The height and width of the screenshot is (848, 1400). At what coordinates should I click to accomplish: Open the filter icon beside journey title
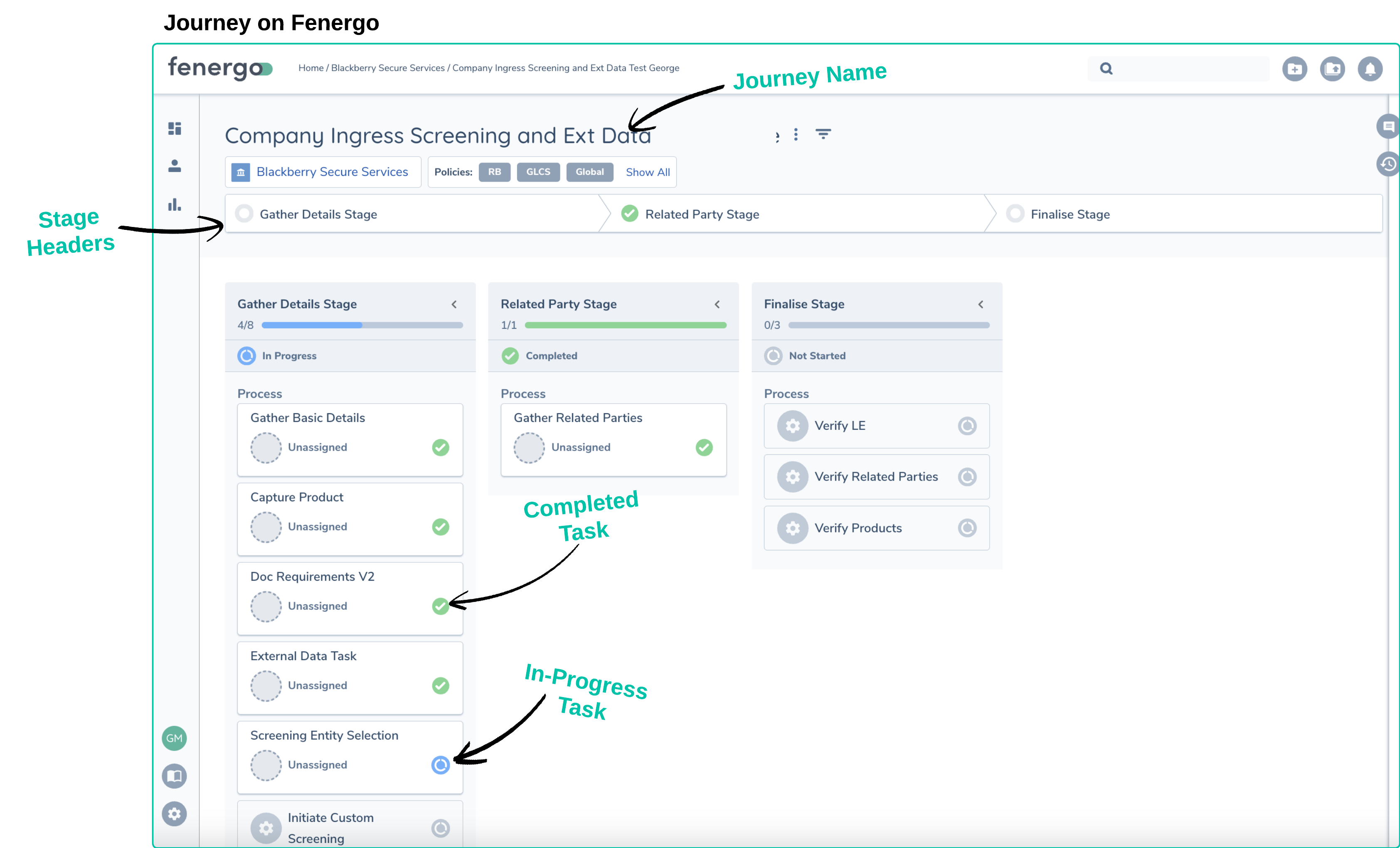coord(823,134)
